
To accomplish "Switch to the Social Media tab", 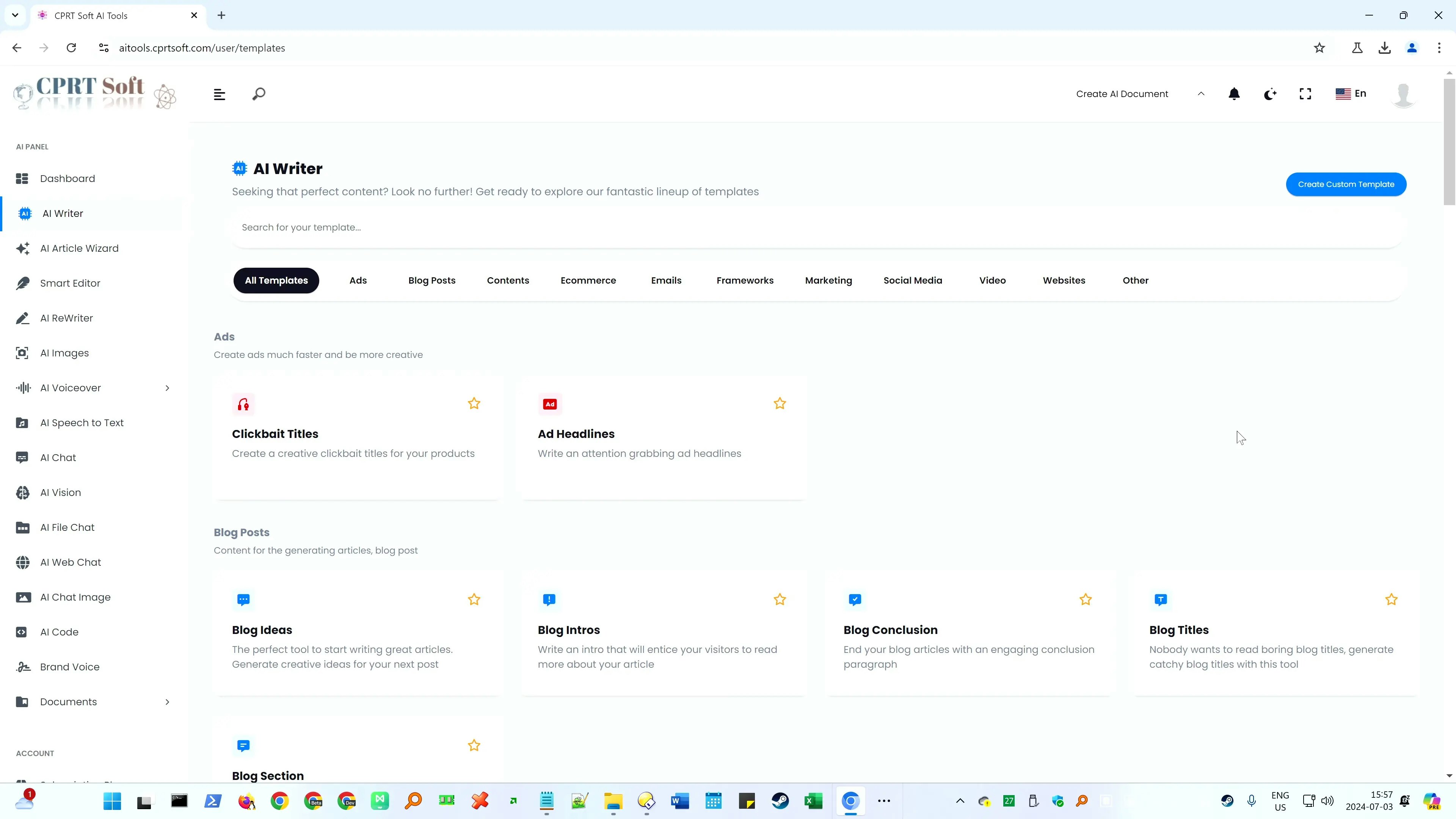I will [912, 280].
